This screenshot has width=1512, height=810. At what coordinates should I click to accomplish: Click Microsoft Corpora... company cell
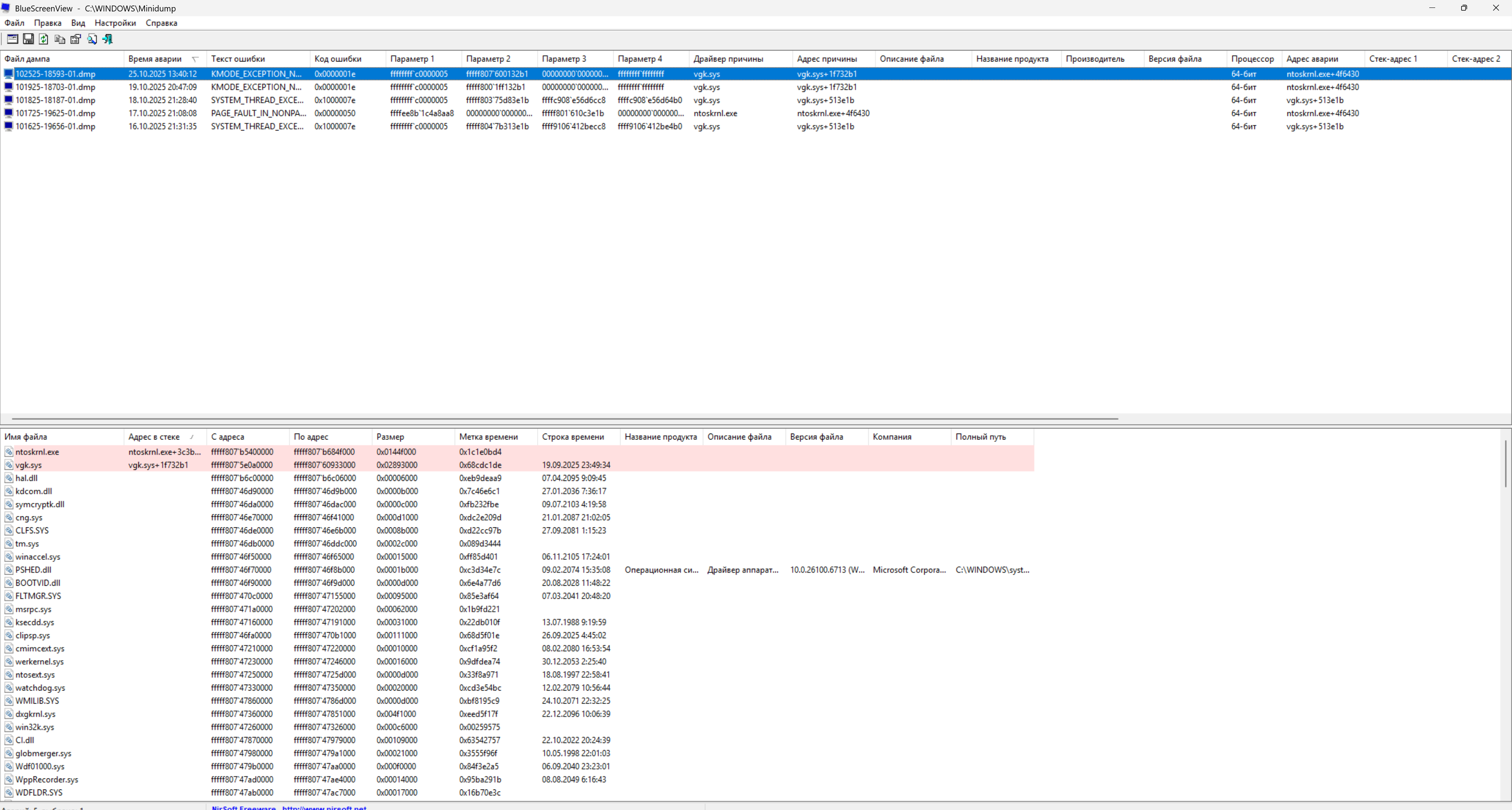[908, 570]
